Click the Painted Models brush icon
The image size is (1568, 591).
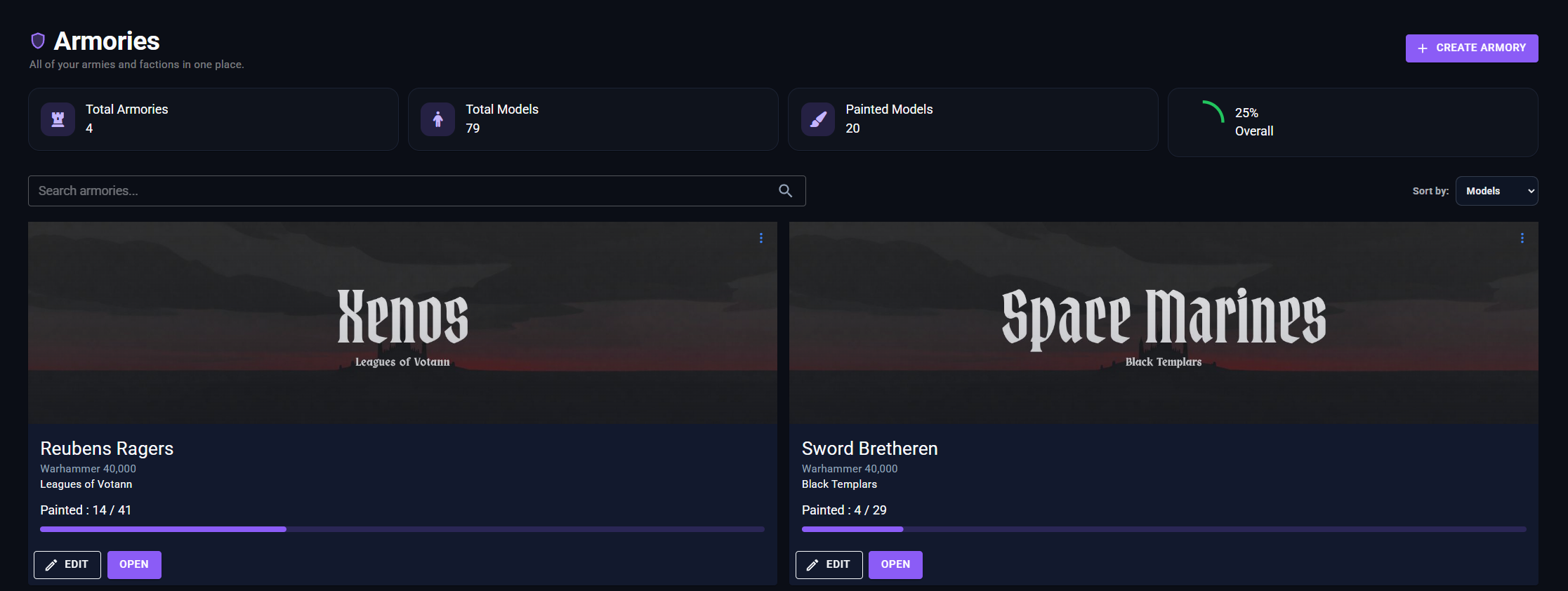tap(818, 119)
